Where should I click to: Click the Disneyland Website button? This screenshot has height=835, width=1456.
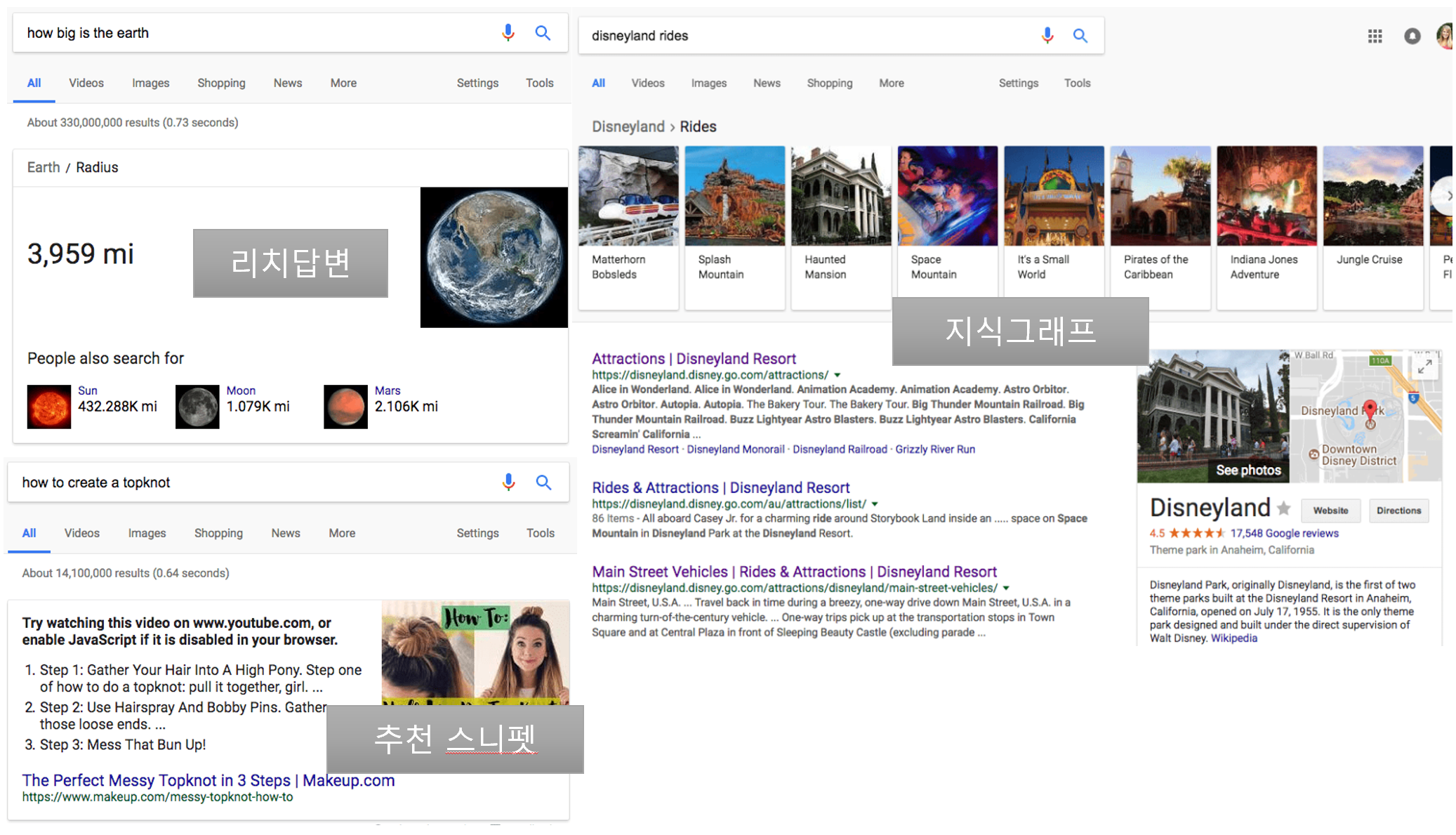point(1330,511)
